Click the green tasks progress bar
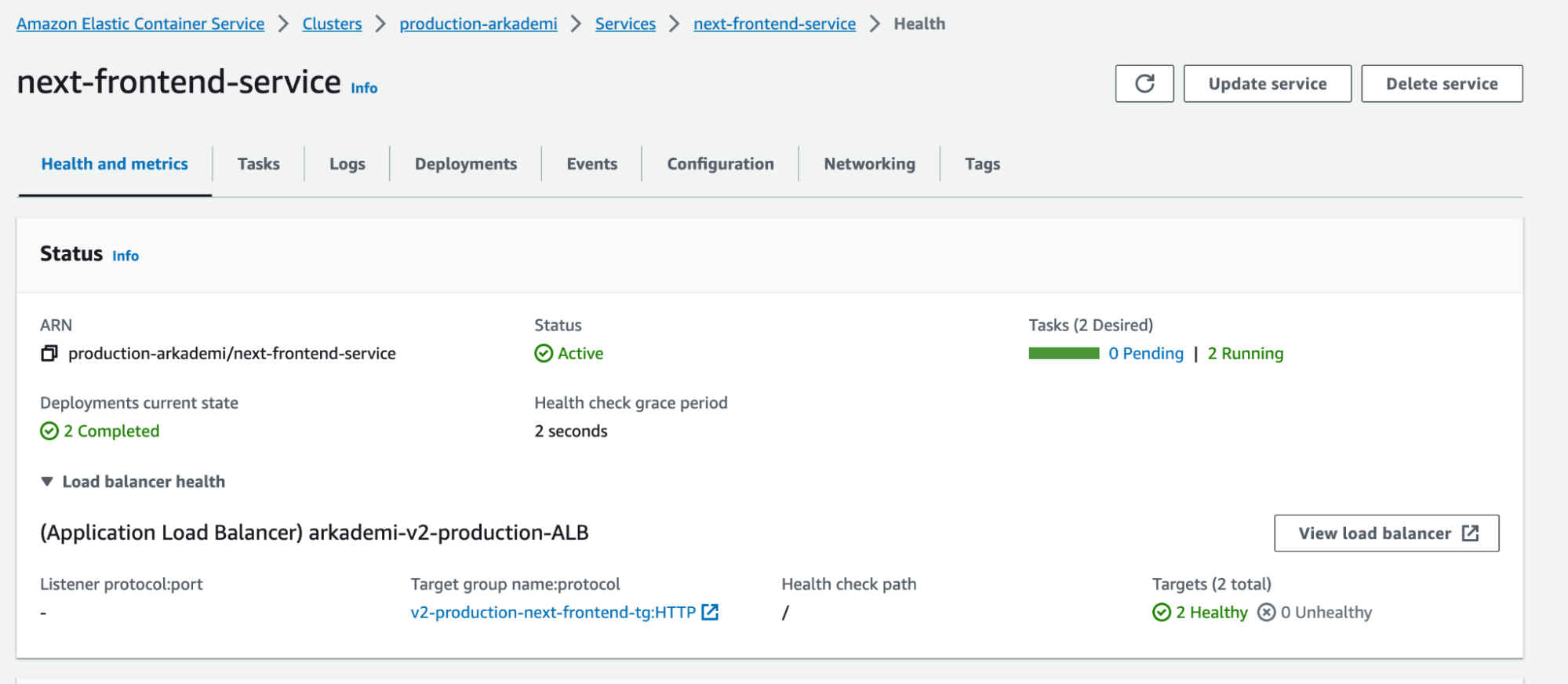1568x684 pixels. [x=1064, y=354]
